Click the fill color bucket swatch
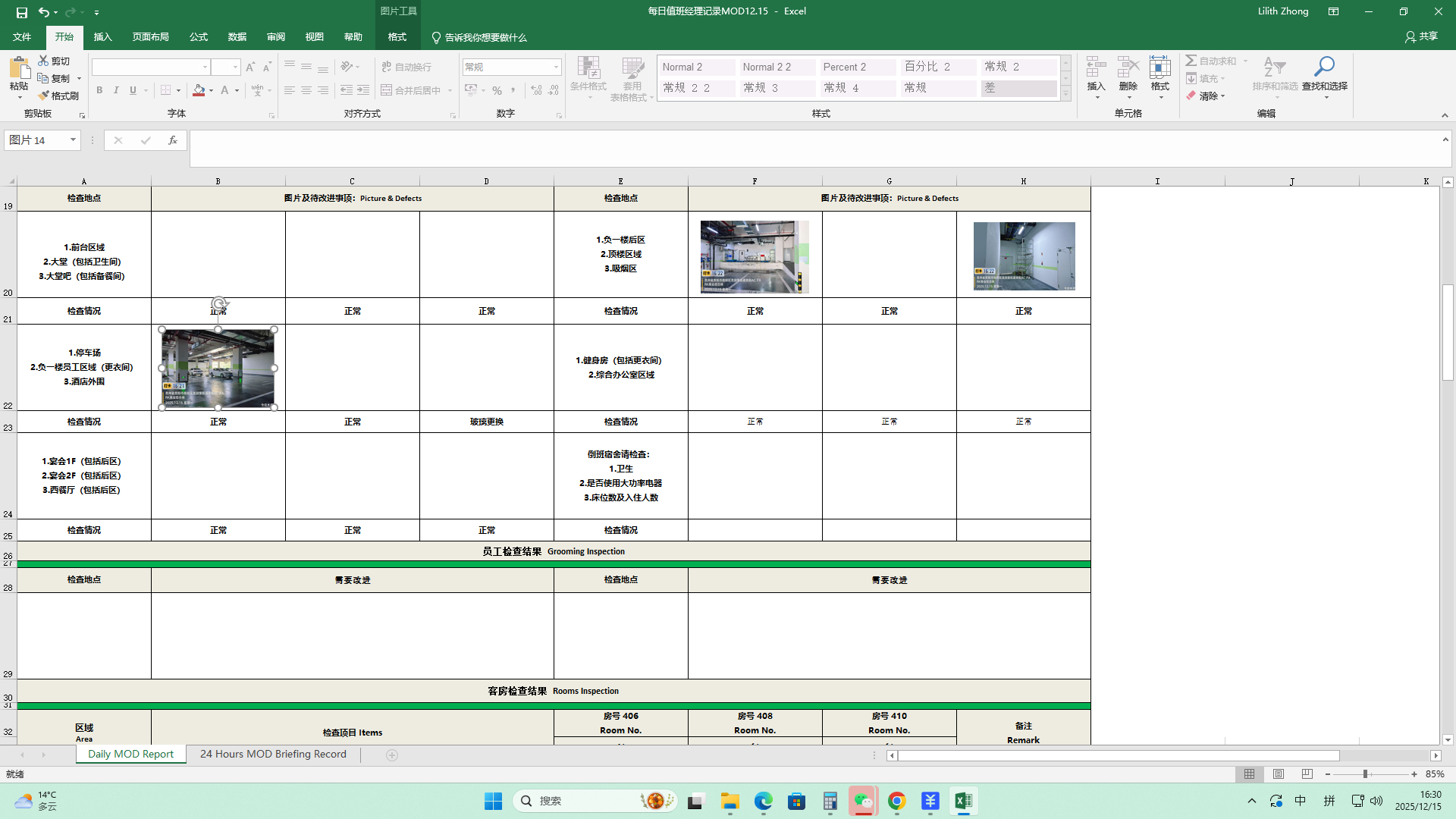Screen dimensions: 1456x819 pyautogui.click(x=199, y=90)
